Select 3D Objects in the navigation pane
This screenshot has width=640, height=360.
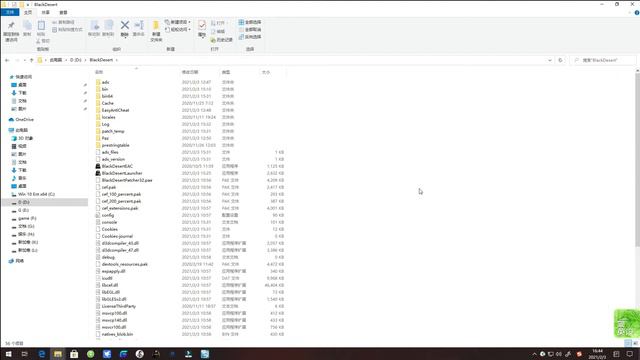click(25, 138)
